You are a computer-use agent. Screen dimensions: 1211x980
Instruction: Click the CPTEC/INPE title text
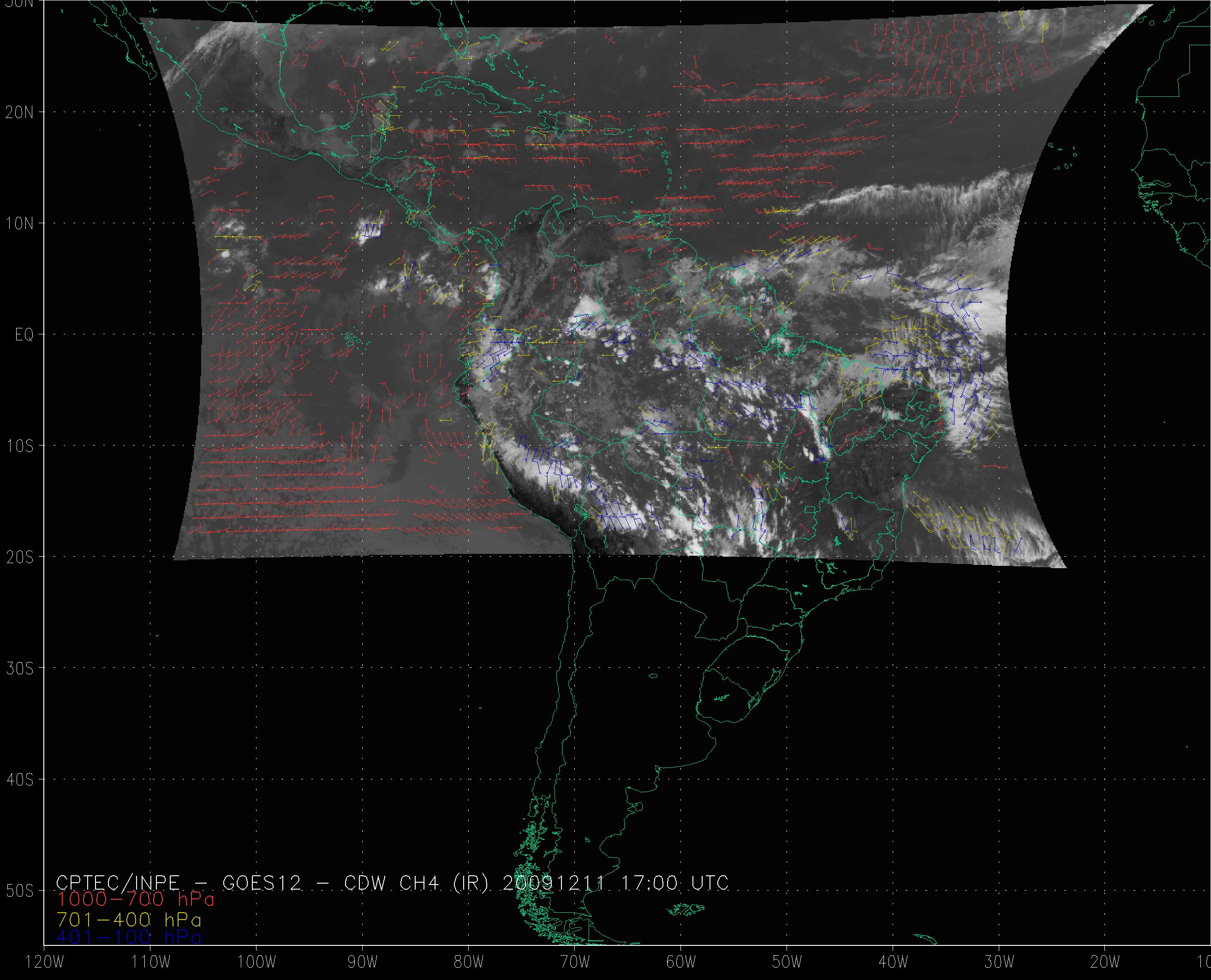tap(118, 883)
